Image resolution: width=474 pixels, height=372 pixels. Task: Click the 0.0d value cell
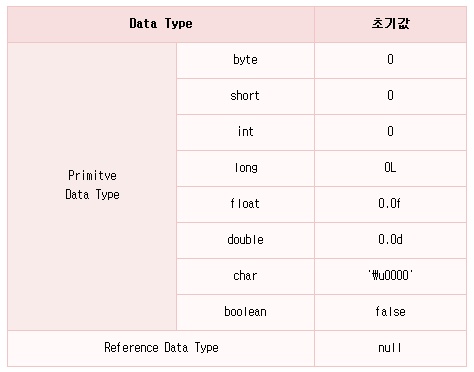(x=390, y=240)
